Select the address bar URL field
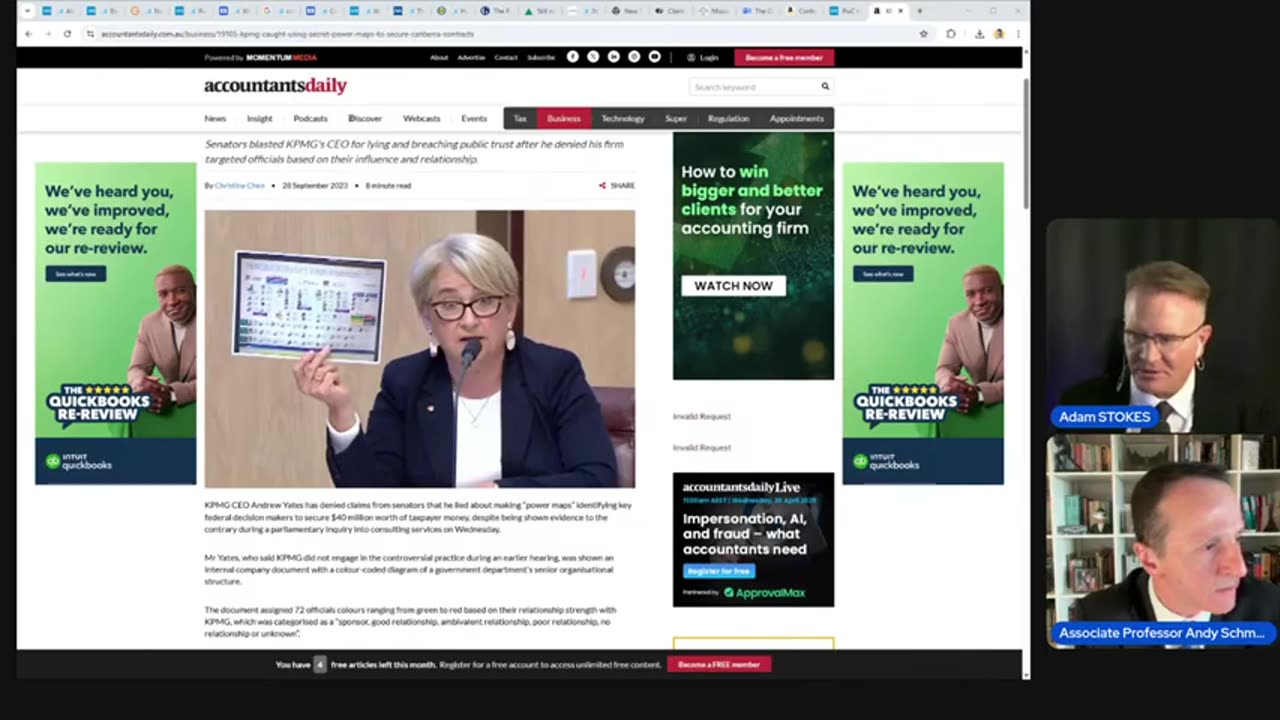Viewport: 1280px width, 720px height. pos(500,33)
